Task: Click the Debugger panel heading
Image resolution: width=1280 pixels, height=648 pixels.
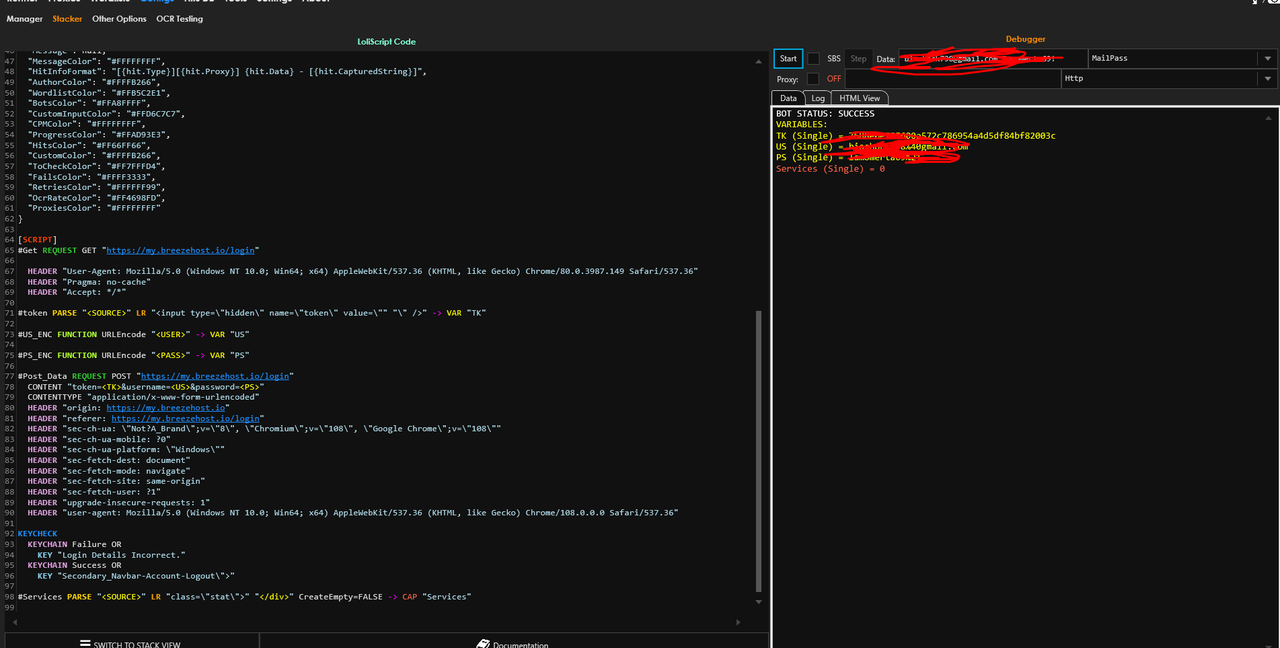Action: click(x=1025, y=39)
